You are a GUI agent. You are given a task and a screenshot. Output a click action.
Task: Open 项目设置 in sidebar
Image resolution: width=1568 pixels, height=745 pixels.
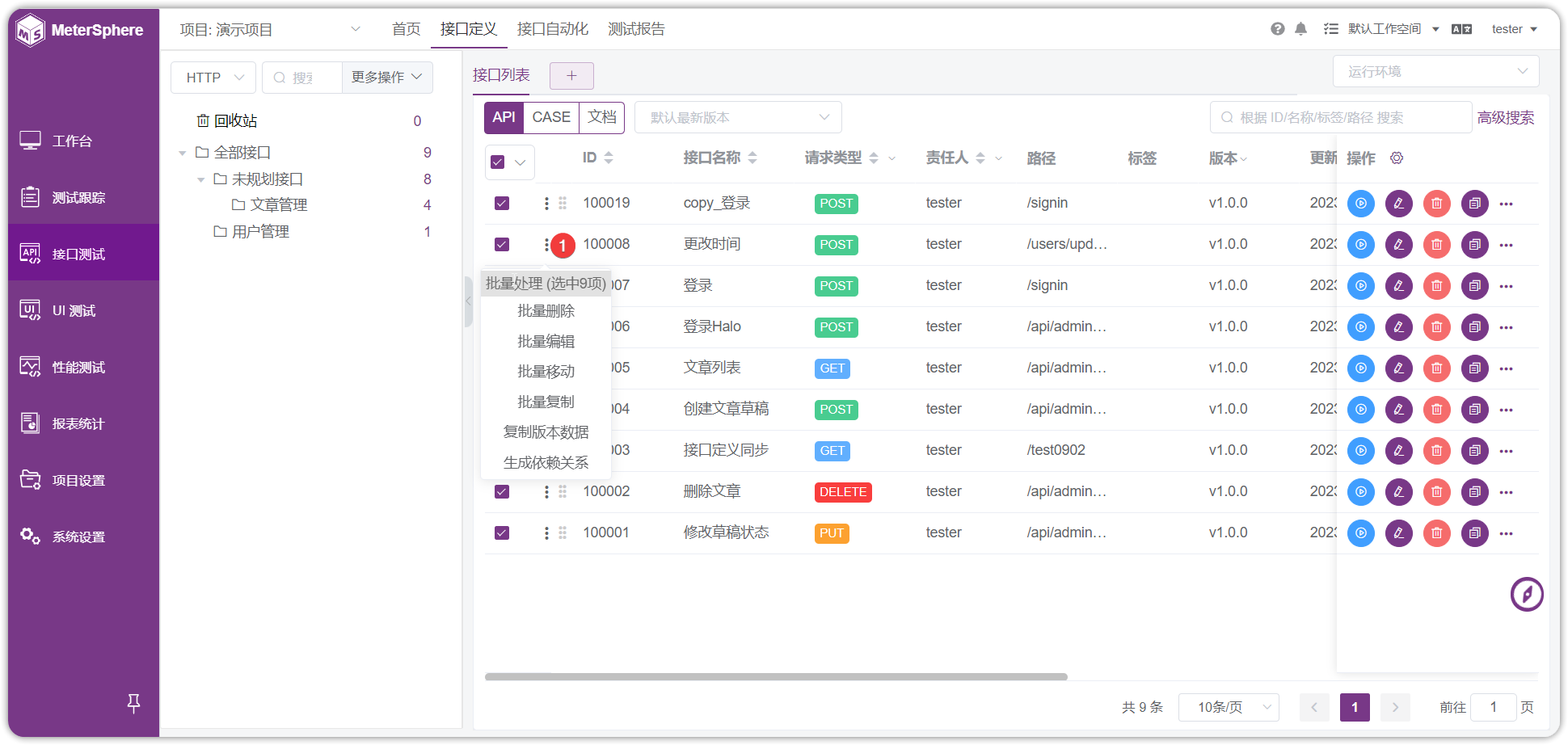84,480
